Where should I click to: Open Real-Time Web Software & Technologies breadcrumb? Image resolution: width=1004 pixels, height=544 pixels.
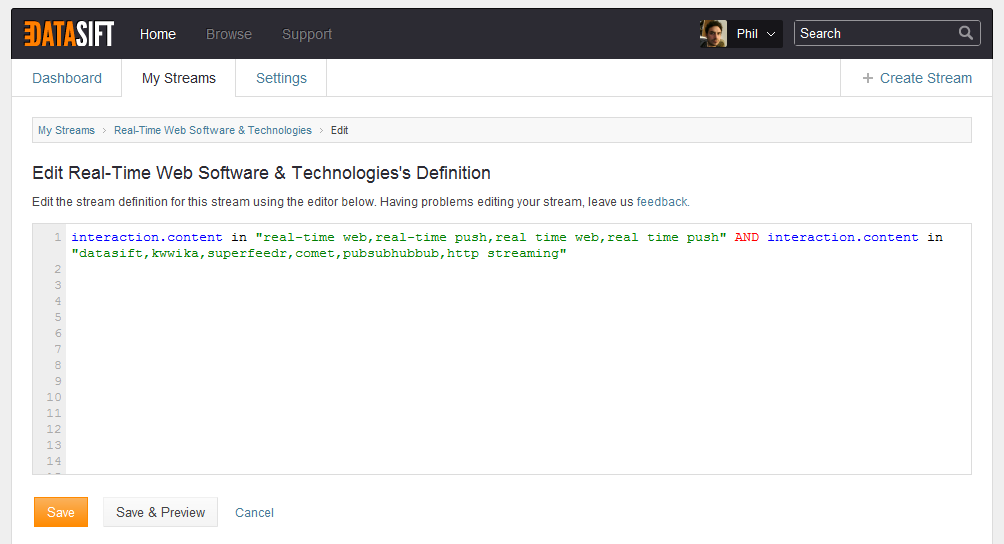tap(213, 130)
